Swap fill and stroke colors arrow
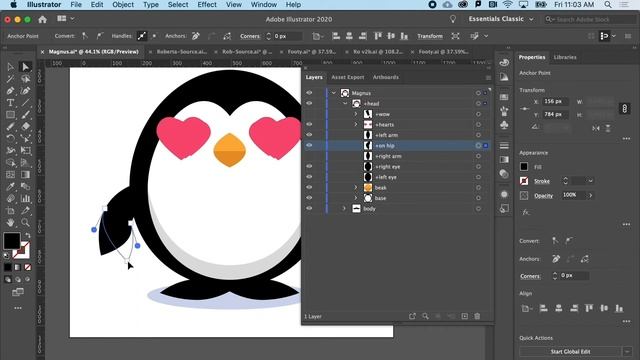This screenshot has height=360, width=640. coord(27,236)
